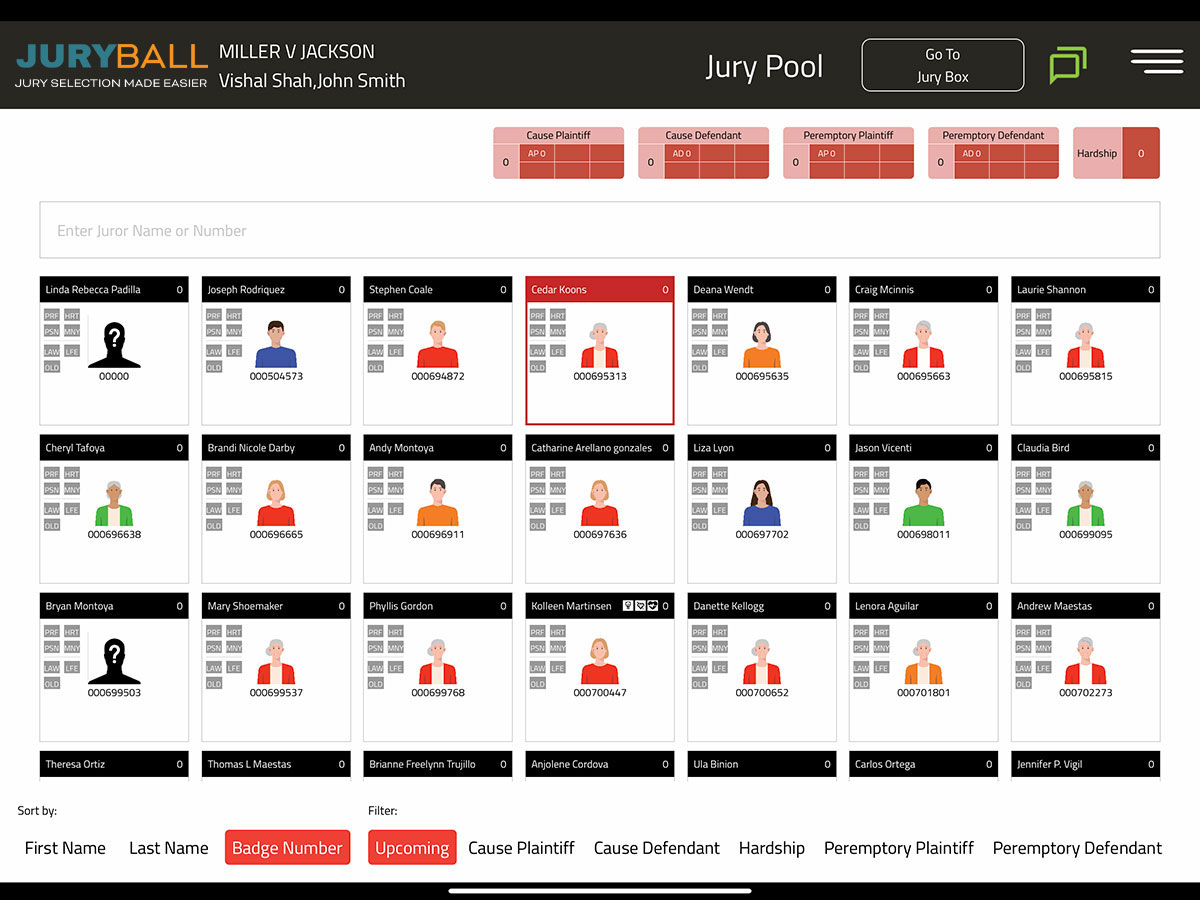
Task: Click Go To Jury Box button
Action: [x=942, y=66]
